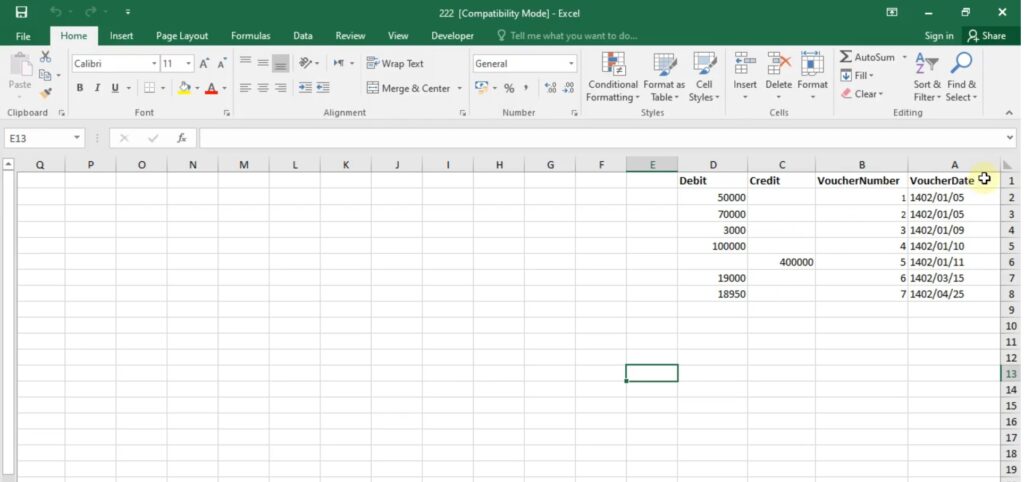Toggle Bold formatting
1024x482 pixels.
(x=80, y=88)
